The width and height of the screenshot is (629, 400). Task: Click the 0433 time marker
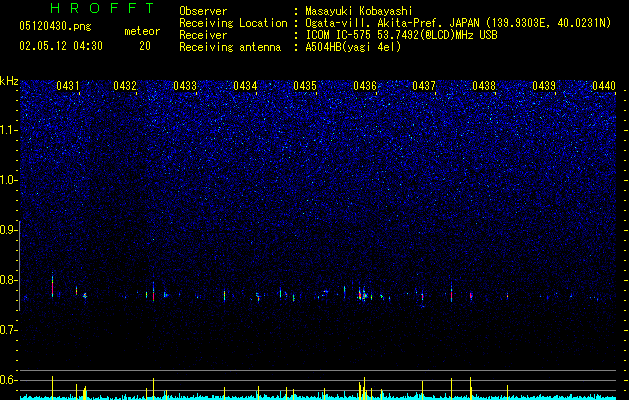pos(185,86)
